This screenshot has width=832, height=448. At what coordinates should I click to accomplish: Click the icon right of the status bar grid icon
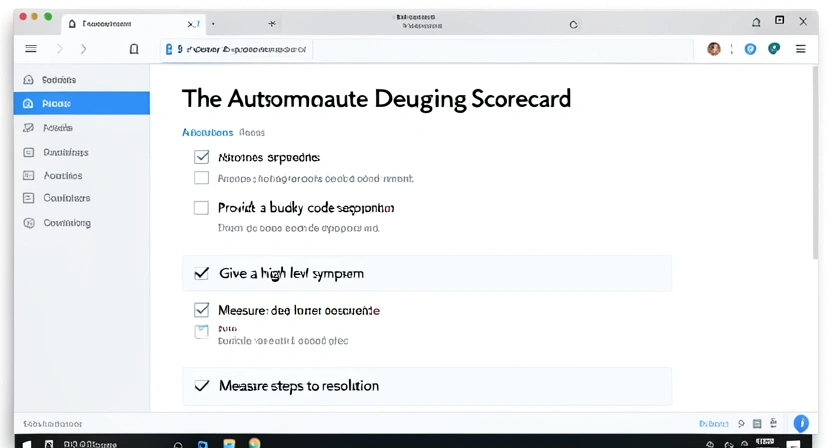pyautogui.click(x=774, y=423)
